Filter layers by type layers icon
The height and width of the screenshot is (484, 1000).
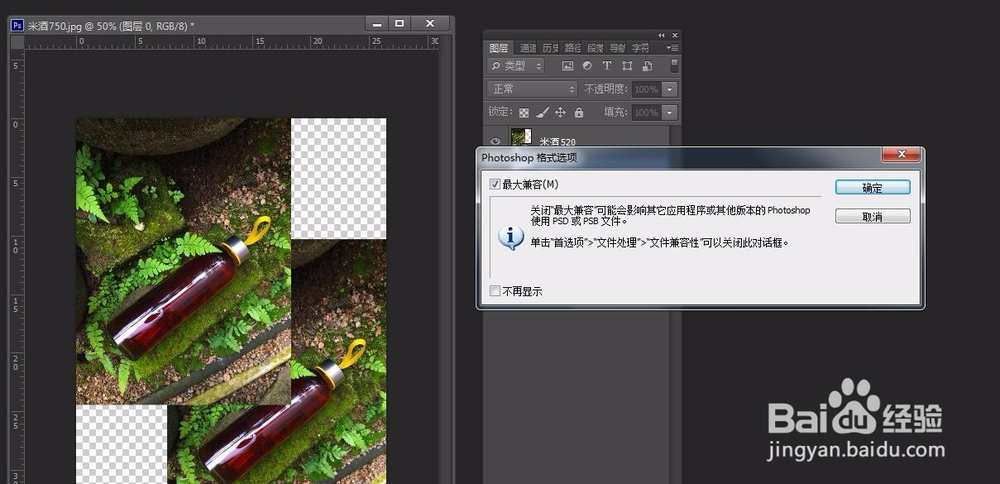[607, 66]
